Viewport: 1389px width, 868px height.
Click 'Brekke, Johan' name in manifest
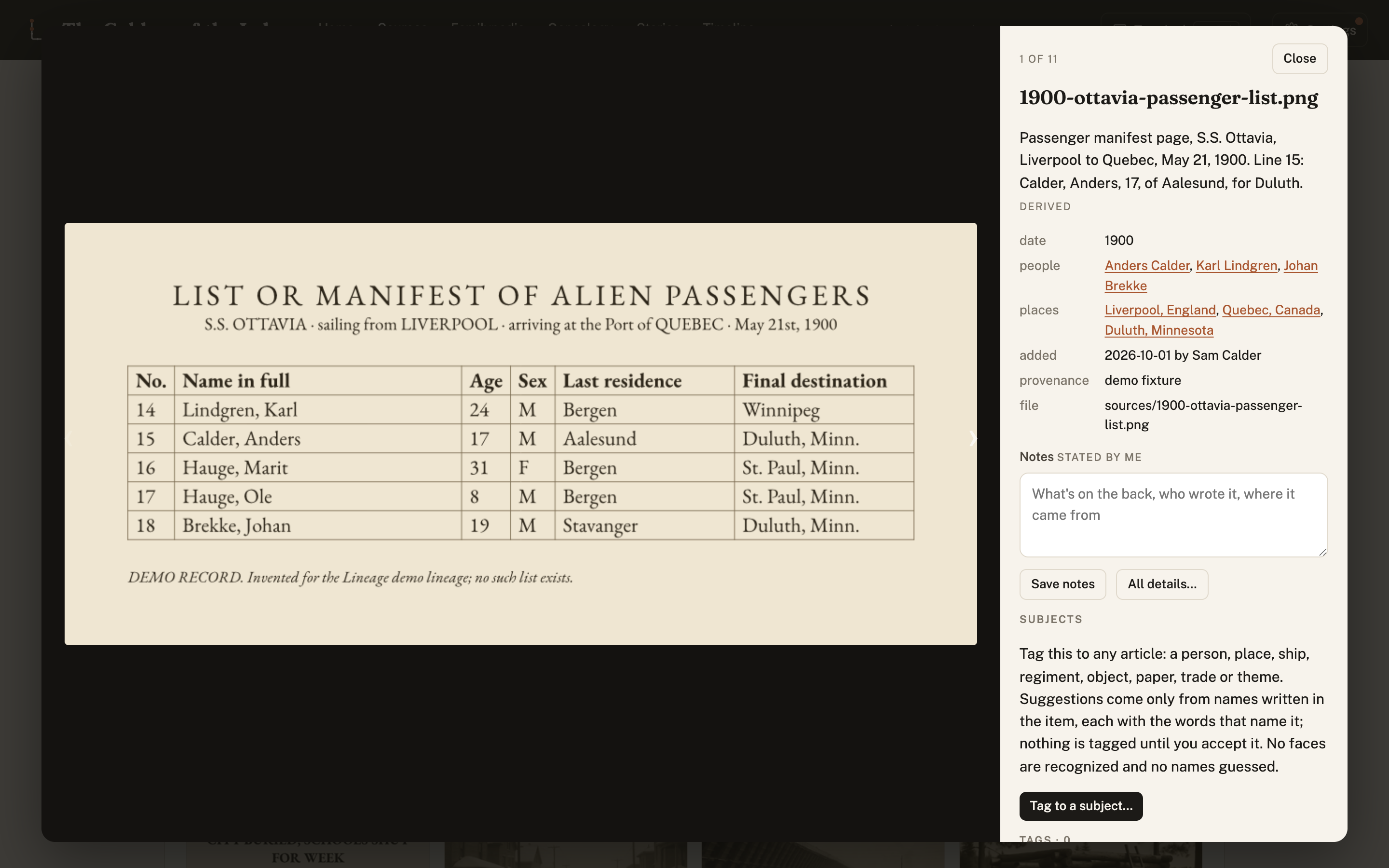coord(236,525)
